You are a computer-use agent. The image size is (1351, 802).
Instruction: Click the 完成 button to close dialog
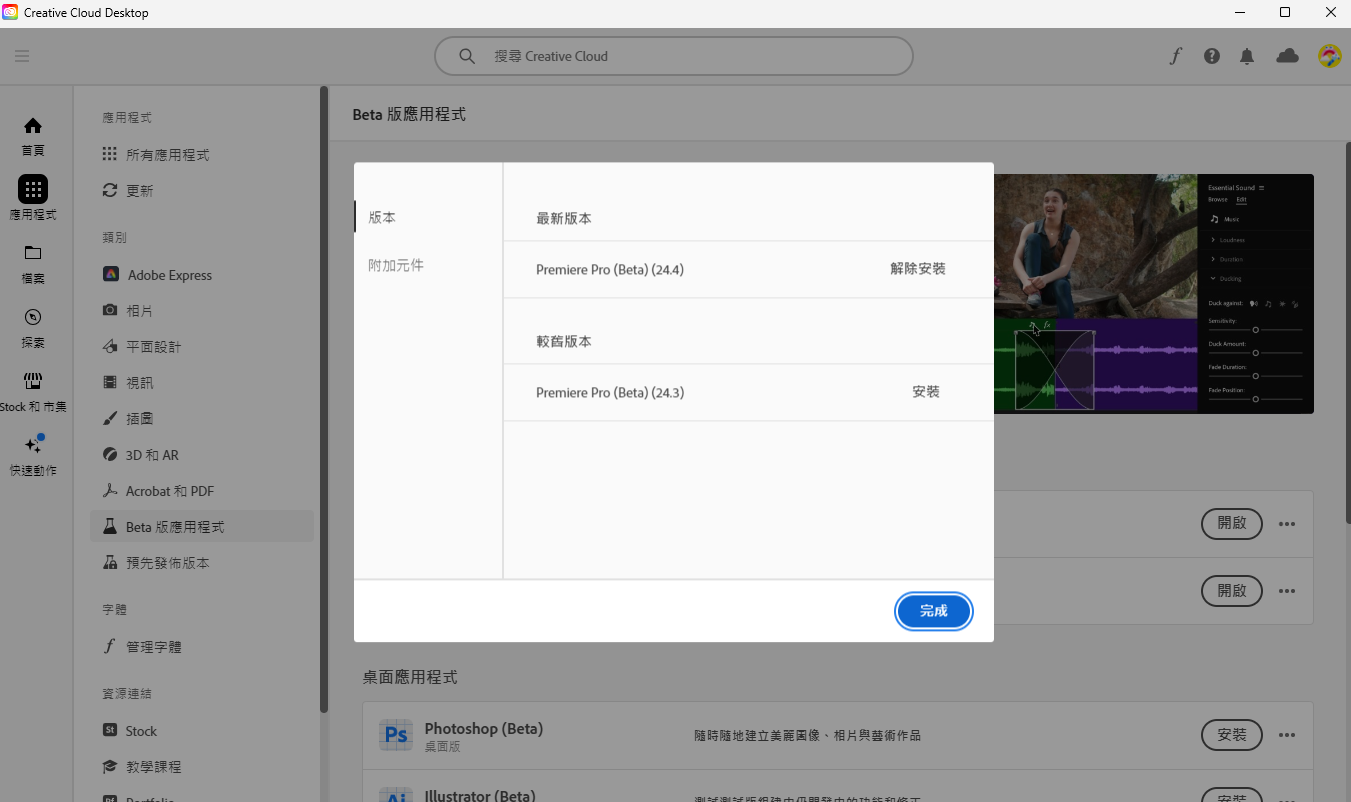pos(933,611)
